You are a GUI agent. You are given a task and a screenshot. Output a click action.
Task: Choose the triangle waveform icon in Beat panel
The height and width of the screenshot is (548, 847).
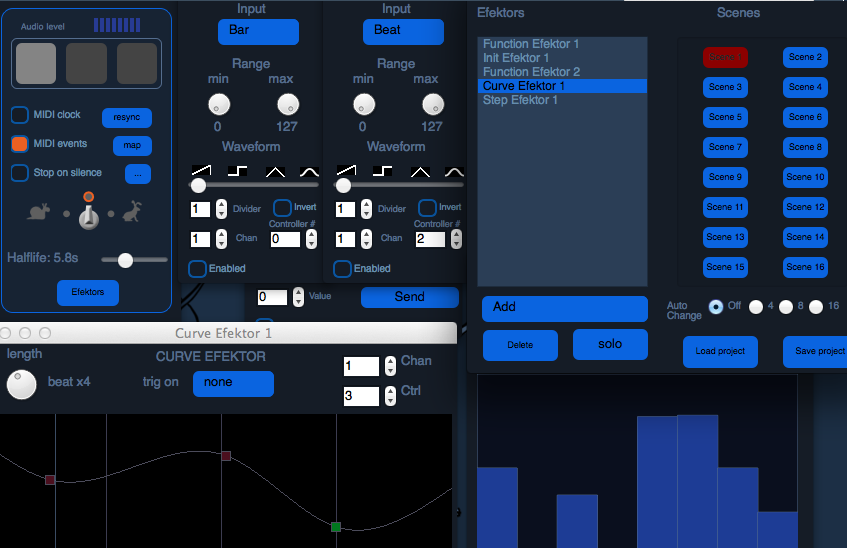tap(418, 171)
